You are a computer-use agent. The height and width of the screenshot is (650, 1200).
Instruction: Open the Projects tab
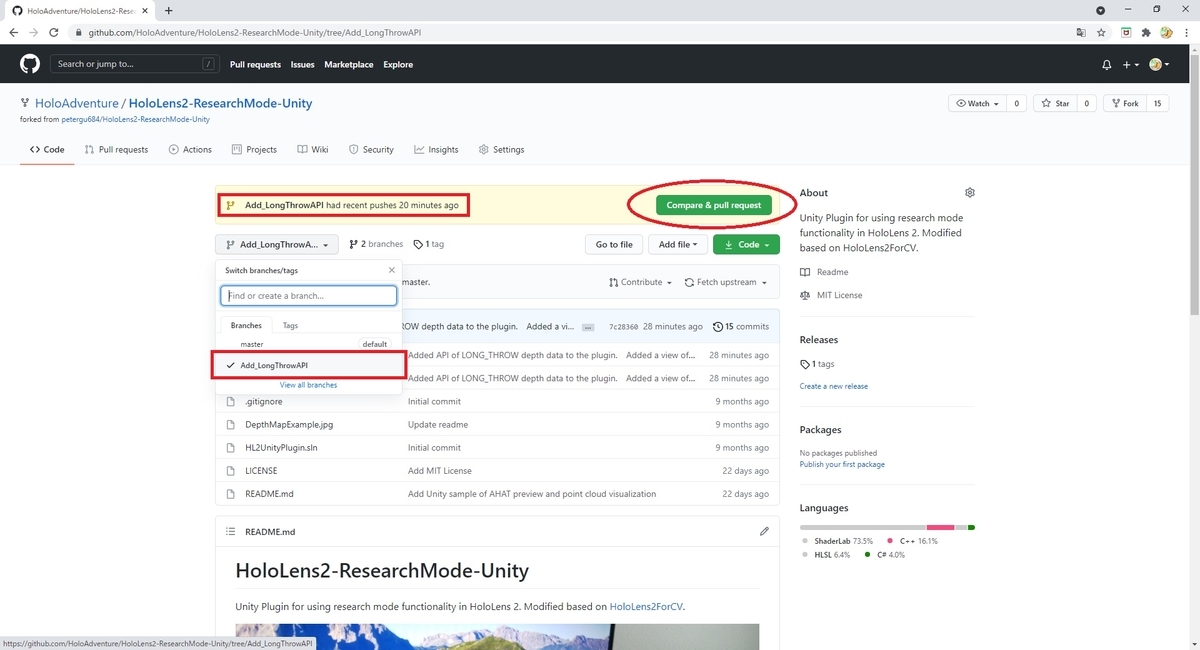[x=254, y=149]
